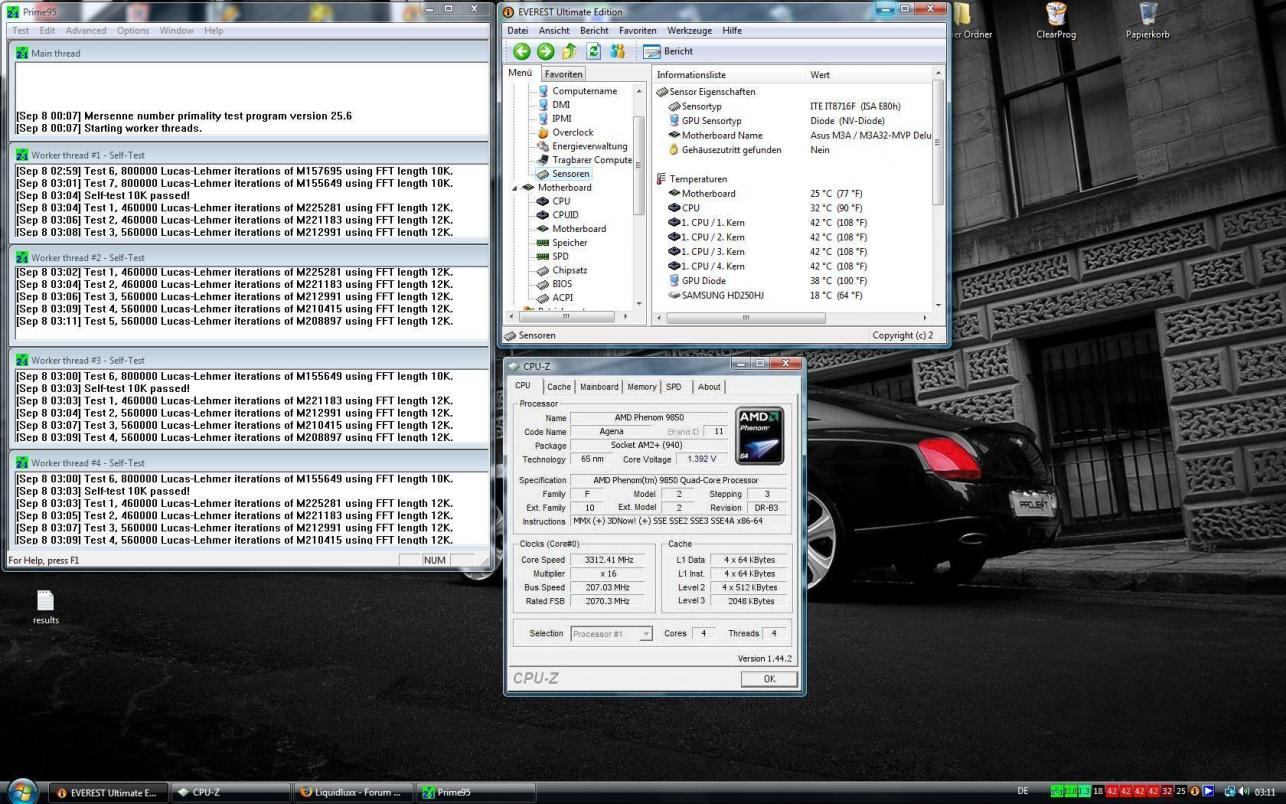The image size is (1286, 804).
Task: Select ACPI in EVEREST tree
Action: 555,298
